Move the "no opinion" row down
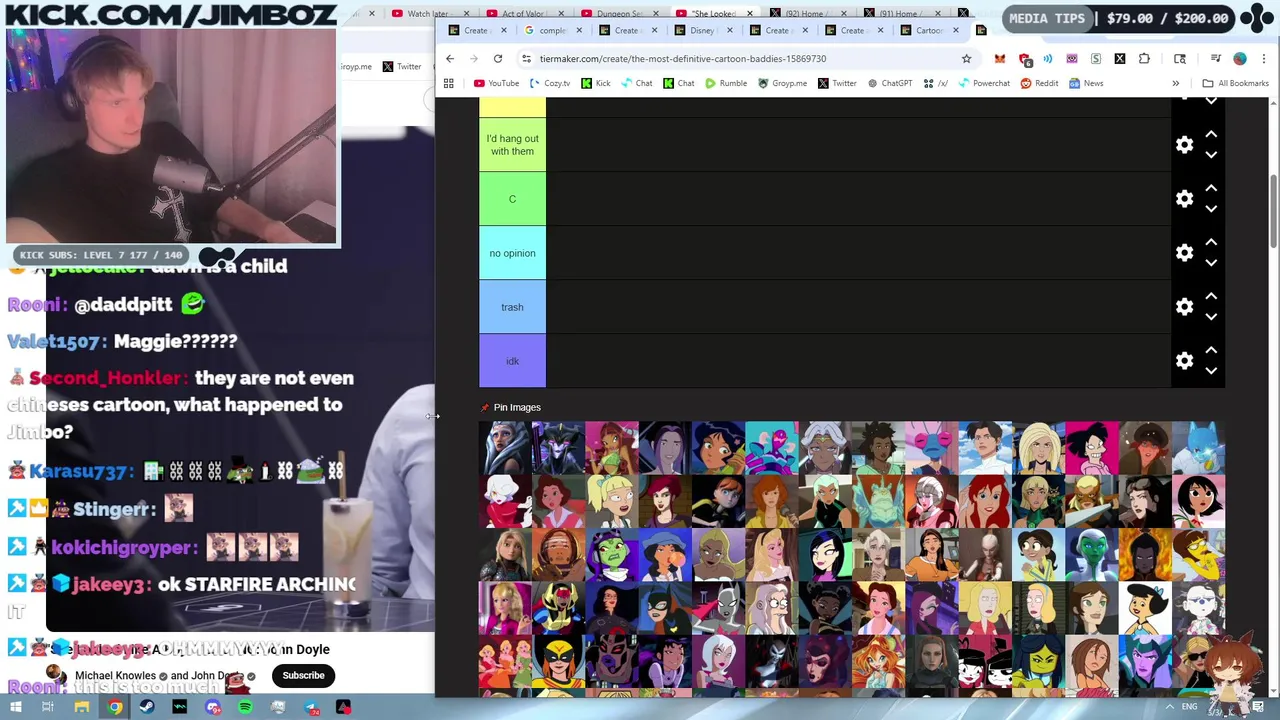1280x720 pixels. pos(1211,263)
